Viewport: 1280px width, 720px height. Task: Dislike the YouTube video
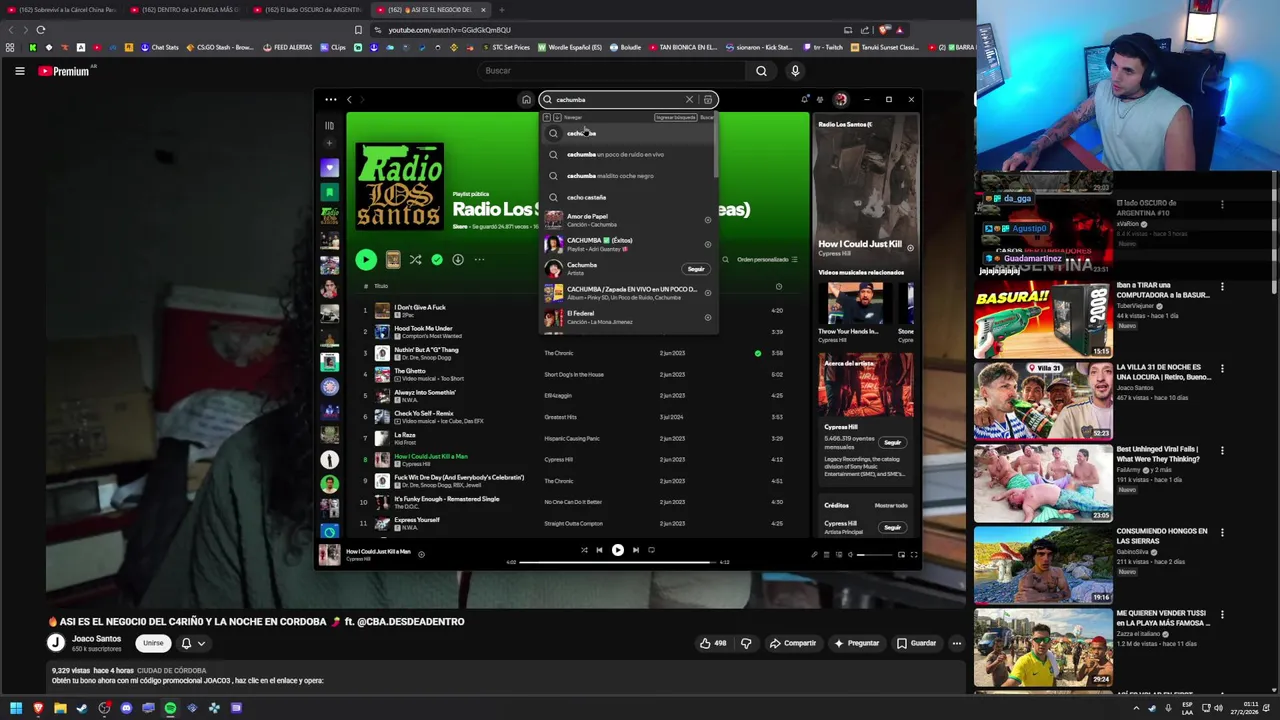[745, 643]
